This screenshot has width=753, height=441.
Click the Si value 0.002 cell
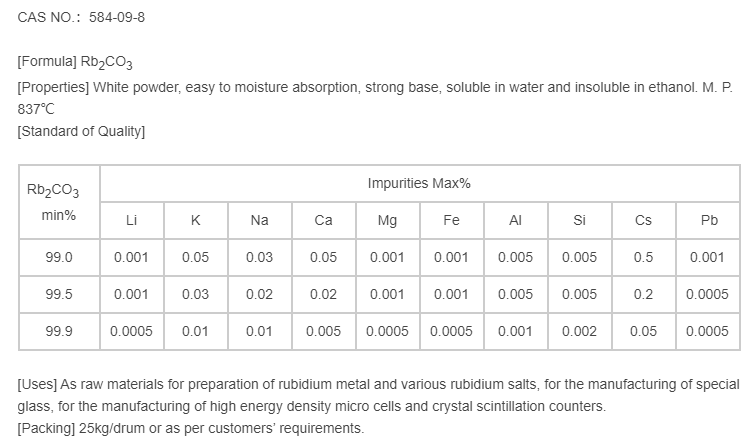click(579, 331)
